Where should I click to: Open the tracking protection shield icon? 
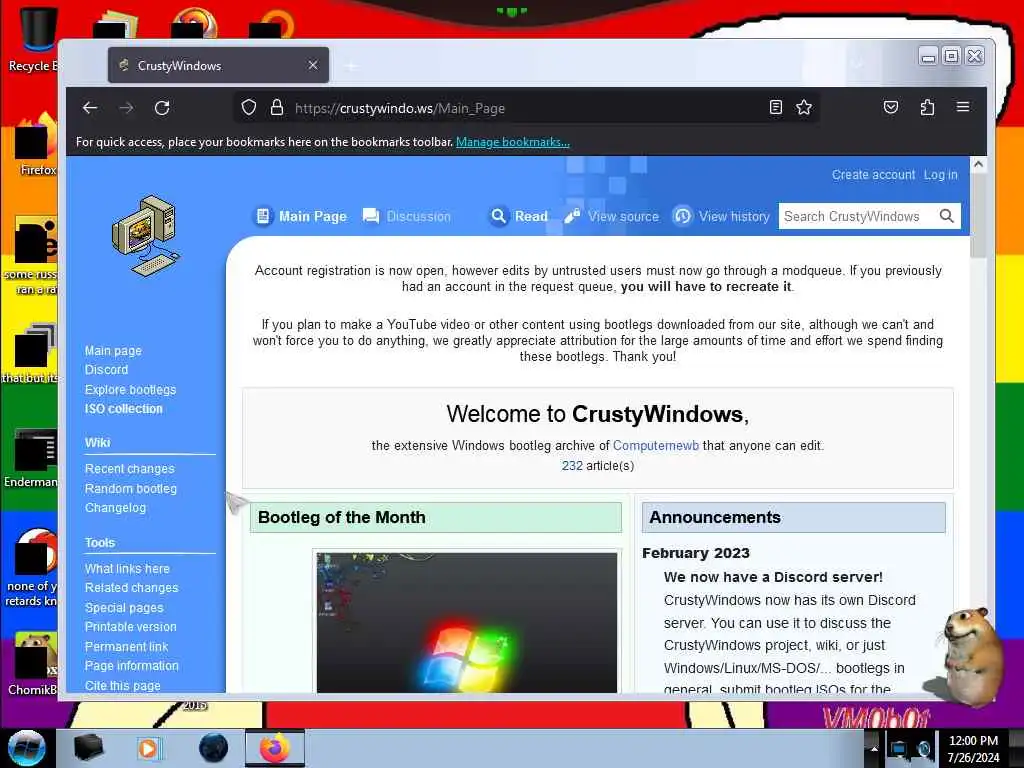point(248,107)
